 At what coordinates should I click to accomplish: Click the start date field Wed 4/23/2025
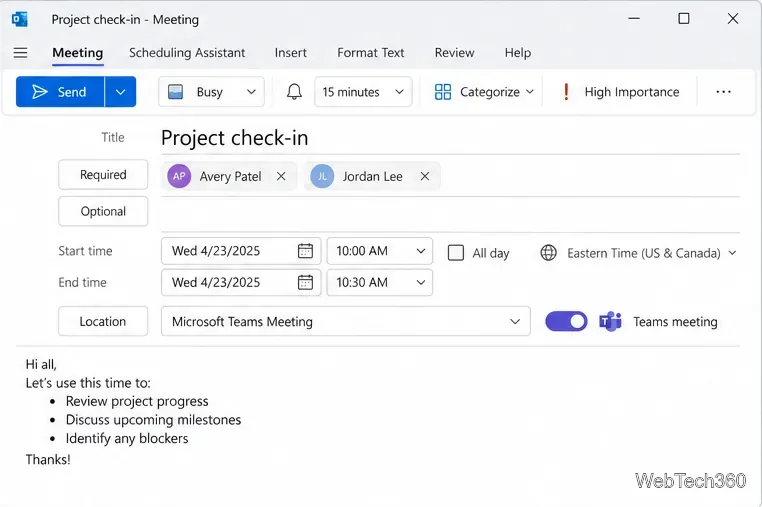pos(241,251)
